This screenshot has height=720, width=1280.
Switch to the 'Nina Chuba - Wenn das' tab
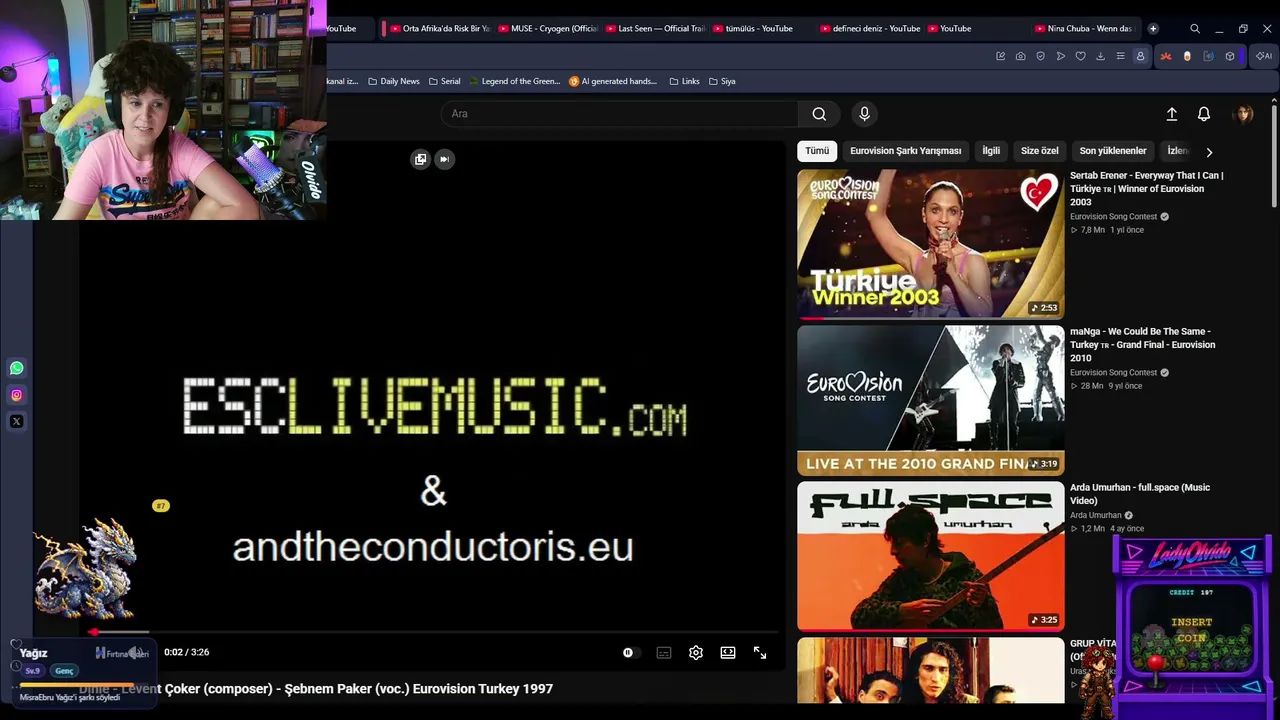click(x=1085, y=28)
